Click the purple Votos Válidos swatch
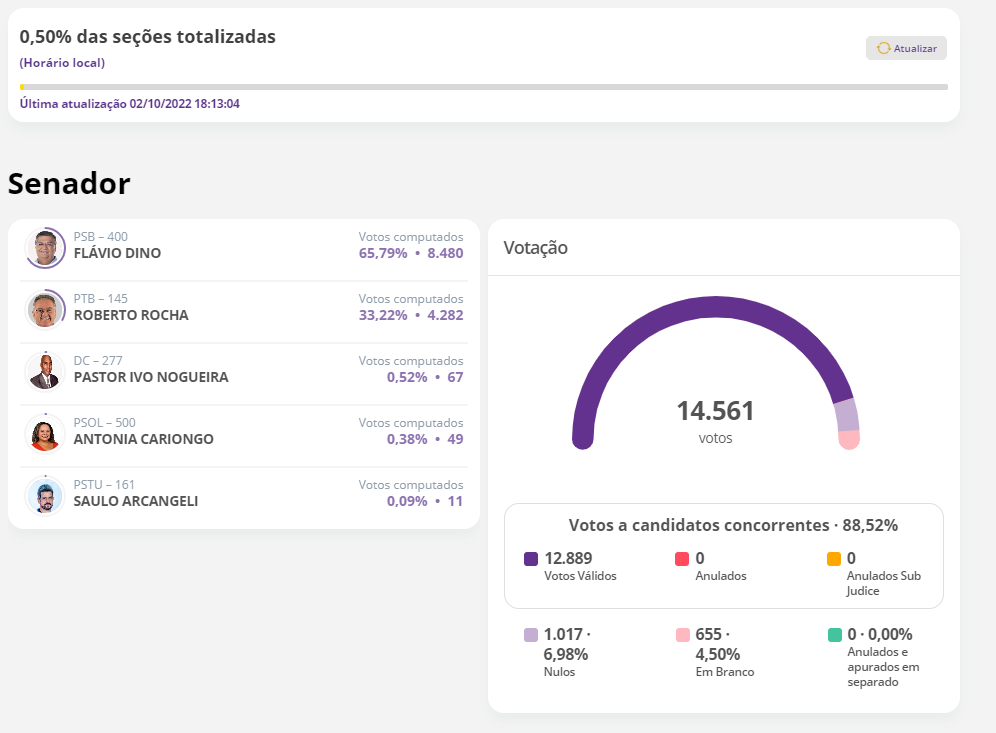 point(531,559)
